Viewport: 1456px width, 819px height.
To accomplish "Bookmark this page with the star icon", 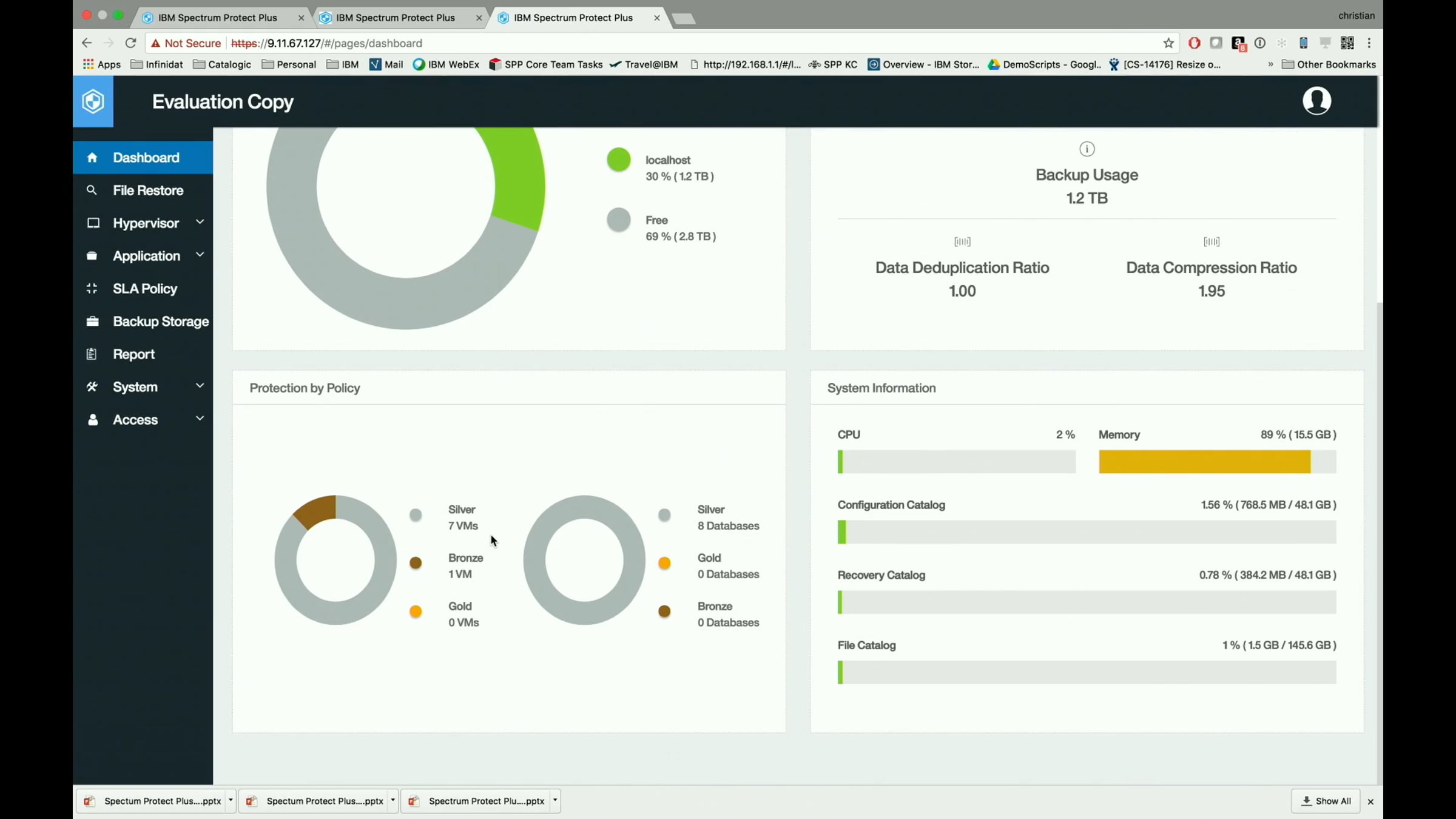I will pyautogui.click(x=1168, y=43).
